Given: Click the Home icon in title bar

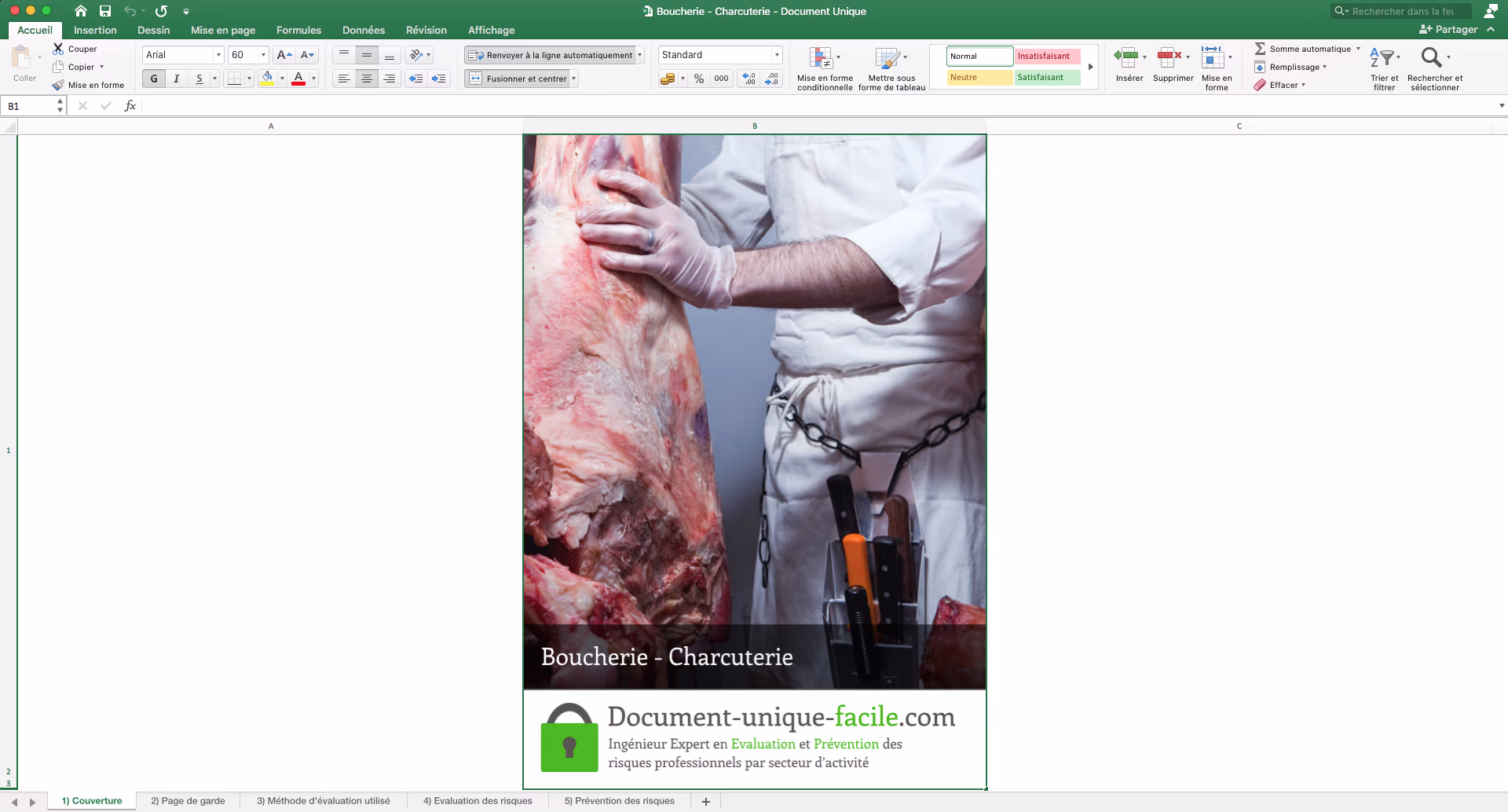Looking at the screenshot, I should (81, 11).
